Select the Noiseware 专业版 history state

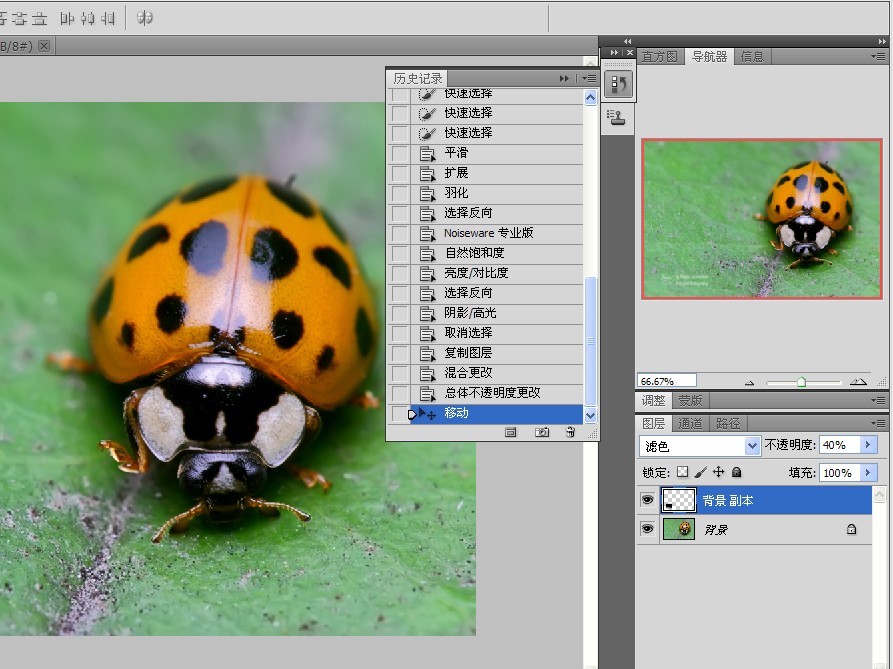click(489, 233)
